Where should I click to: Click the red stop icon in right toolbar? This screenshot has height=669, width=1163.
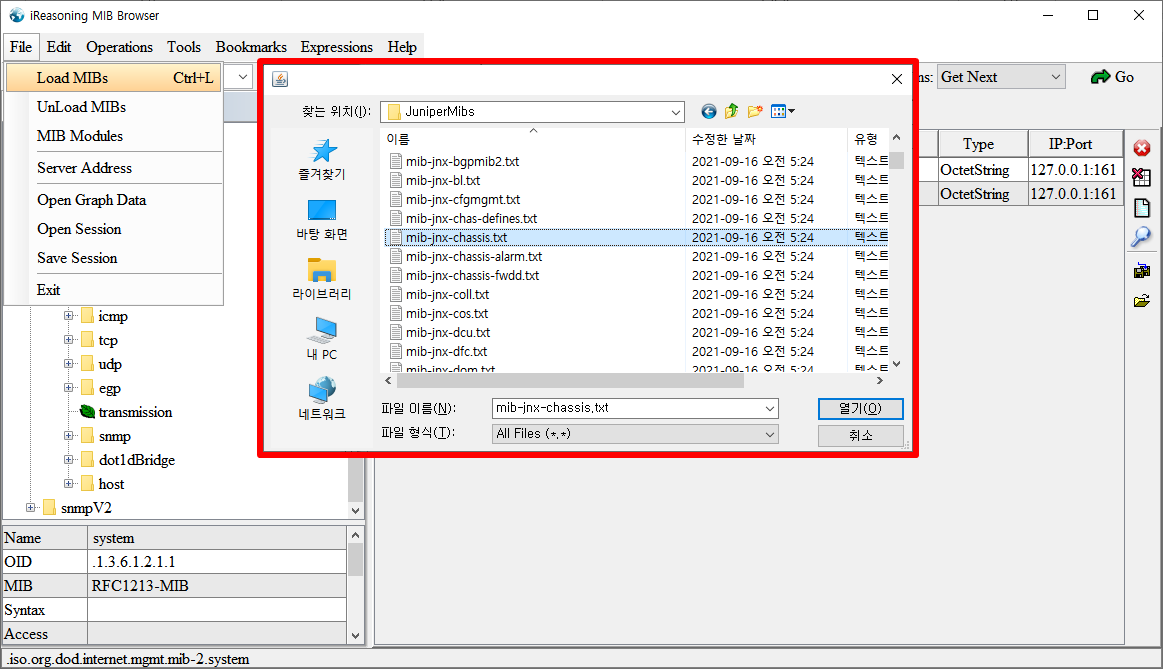(1141, 148)
